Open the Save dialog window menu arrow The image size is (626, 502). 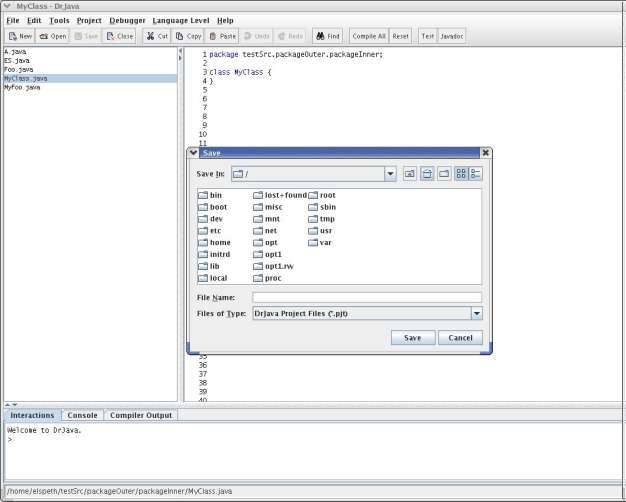tap(194, 153)
